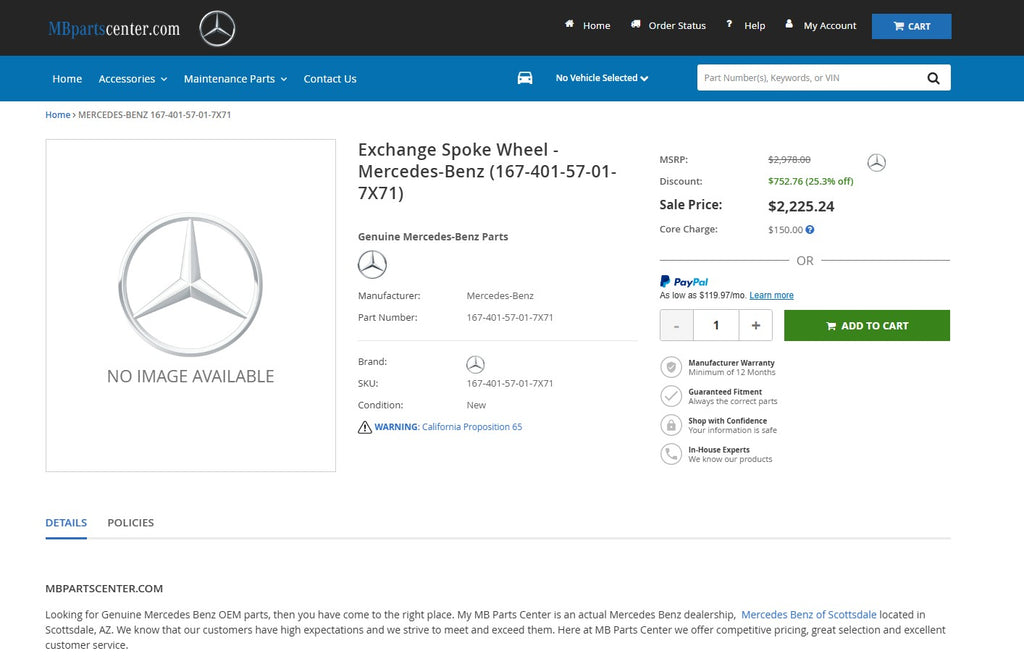Click the search magnifying glass icon

point(933,78)
